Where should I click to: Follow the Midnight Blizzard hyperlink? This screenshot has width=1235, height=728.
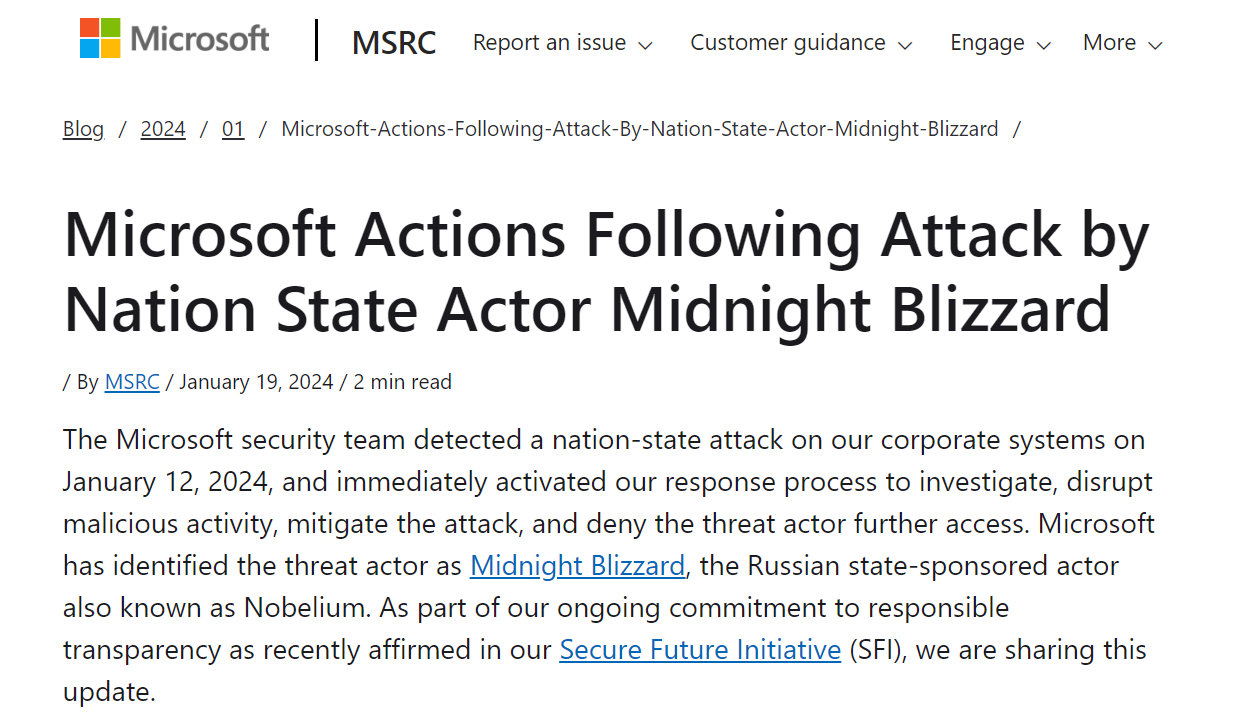click(x=577, y=565)
